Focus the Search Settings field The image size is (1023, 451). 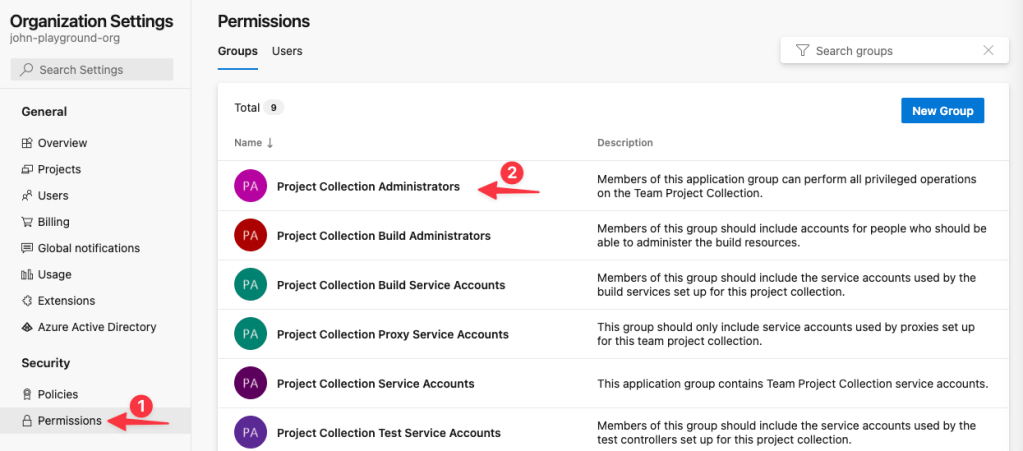(92, 70)
